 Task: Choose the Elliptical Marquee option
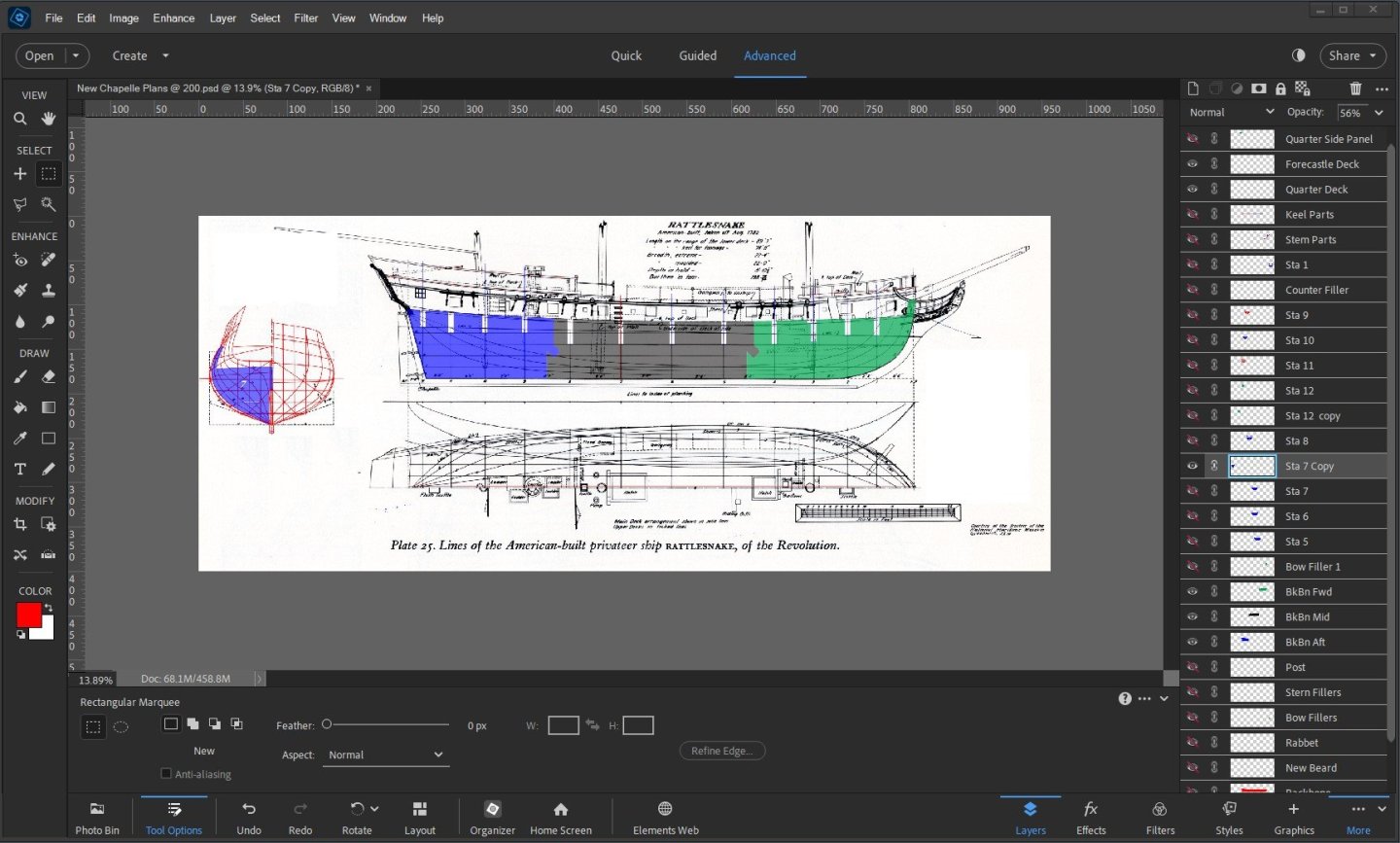pos(121,726)
